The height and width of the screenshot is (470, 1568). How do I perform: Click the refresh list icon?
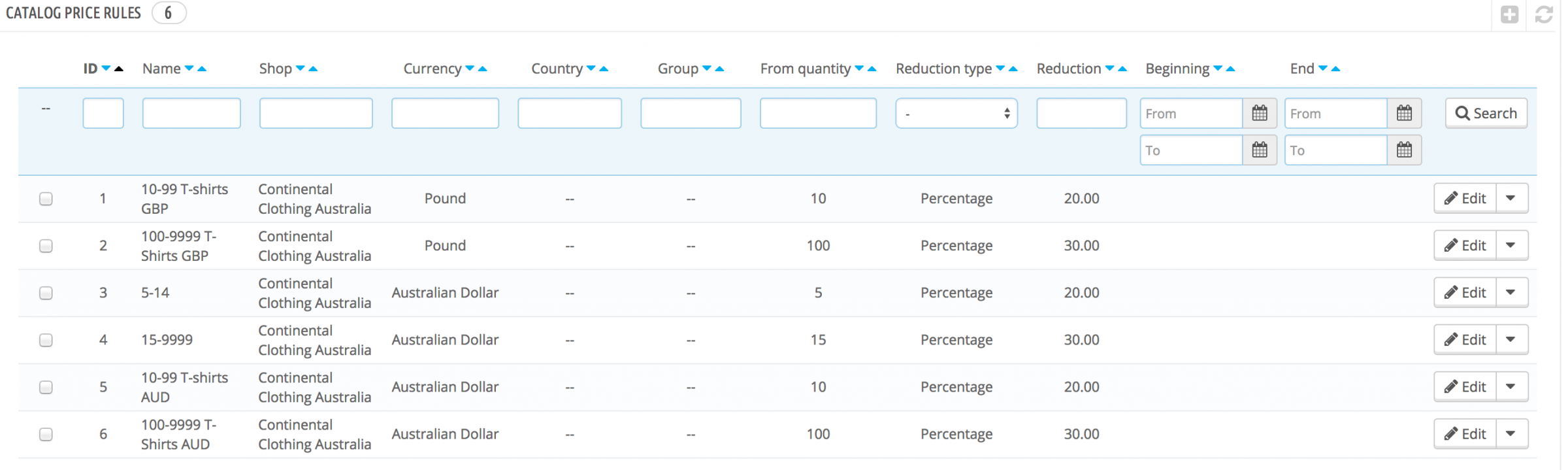[x=1544, y=14]
